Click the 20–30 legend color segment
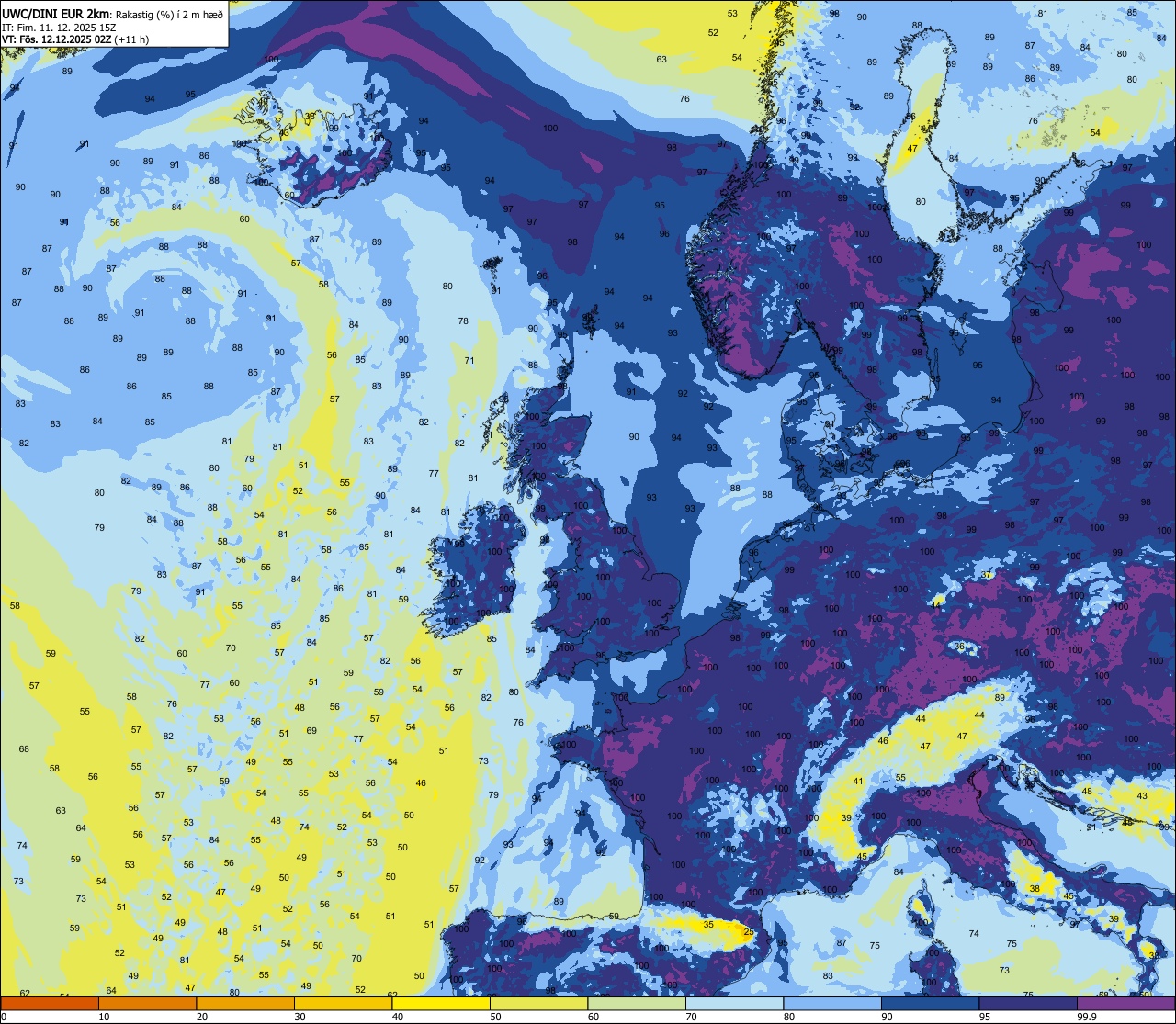Screen dimensions: 1176x1024 click(x=245, y=1003)
